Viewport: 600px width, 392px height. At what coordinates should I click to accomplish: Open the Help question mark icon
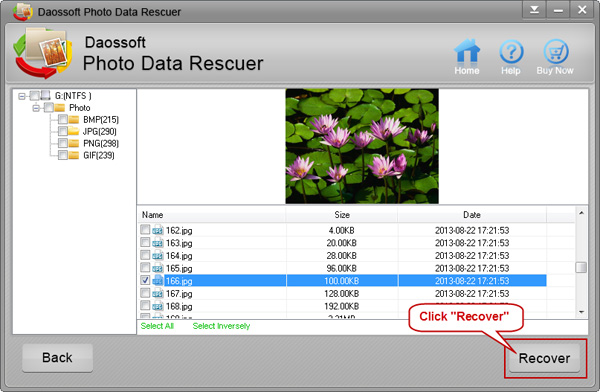(511, 51)
